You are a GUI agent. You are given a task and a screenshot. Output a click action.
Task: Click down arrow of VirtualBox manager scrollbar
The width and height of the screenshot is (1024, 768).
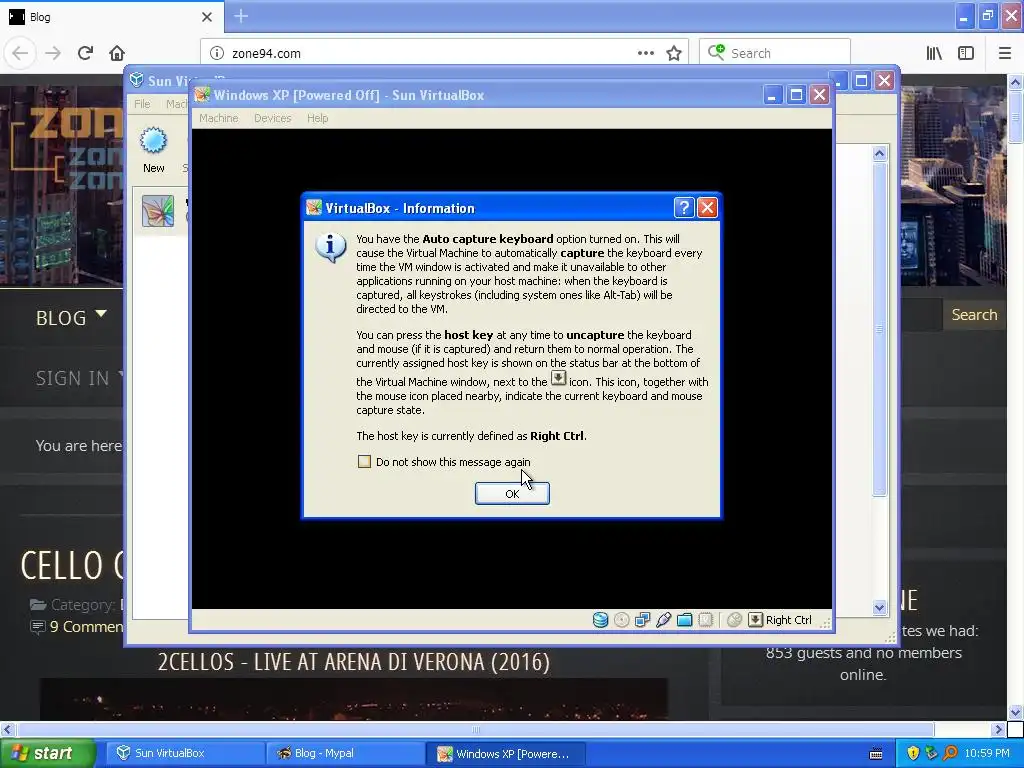tap(879, 607)
